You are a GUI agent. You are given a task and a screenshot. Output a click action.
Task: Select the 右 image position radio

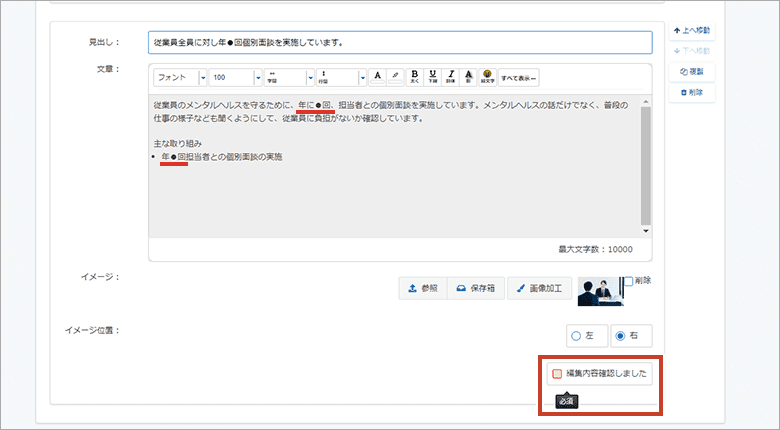tap(619, 336)
